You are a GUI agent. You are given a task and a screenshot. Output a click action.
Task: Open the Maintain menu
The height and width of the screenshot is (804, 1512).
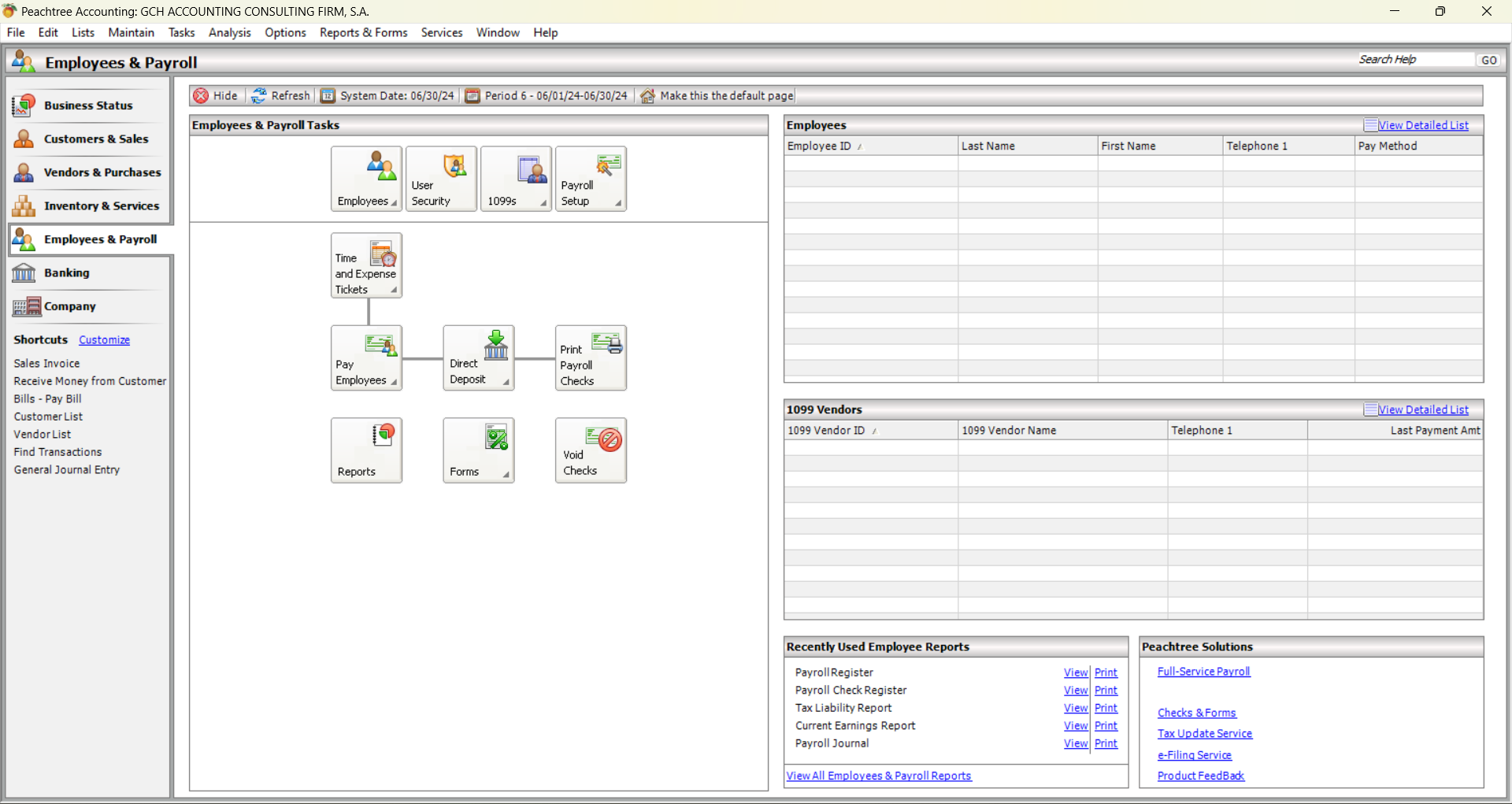tap(131, 32)
